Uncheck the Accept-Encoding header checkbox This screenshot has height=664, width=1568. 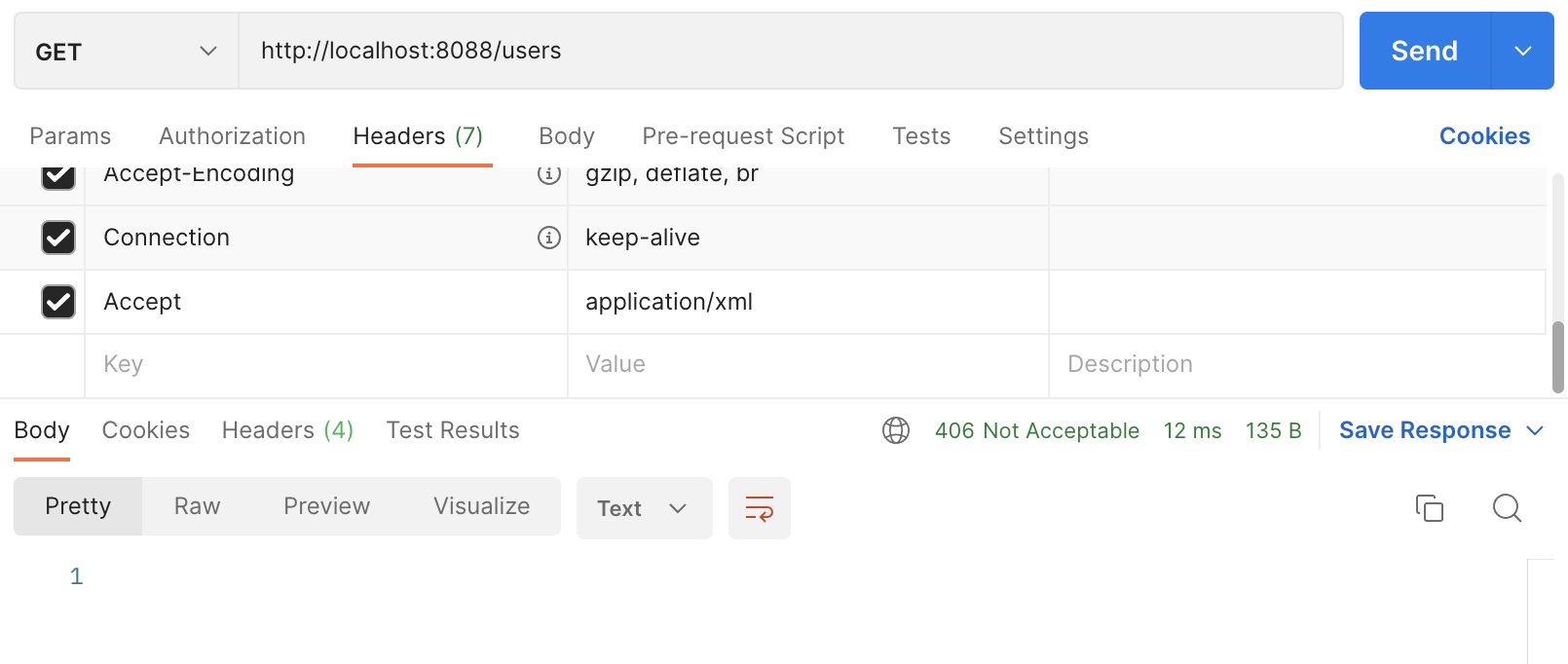pos(58,175)
